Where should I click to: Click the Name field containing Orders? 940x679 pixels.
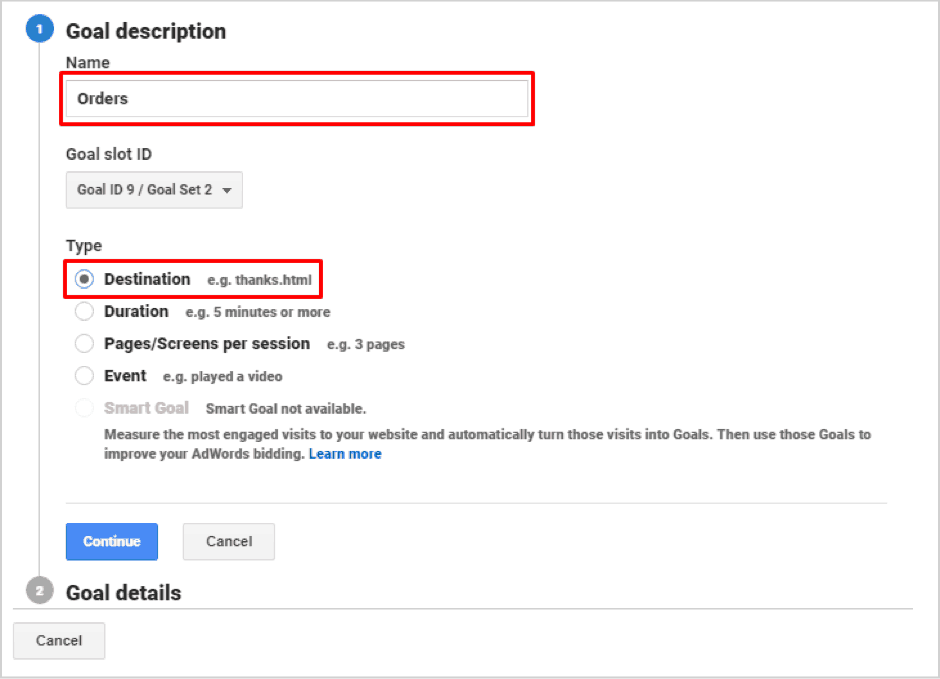pyautogui.click(x=297, y=99)
